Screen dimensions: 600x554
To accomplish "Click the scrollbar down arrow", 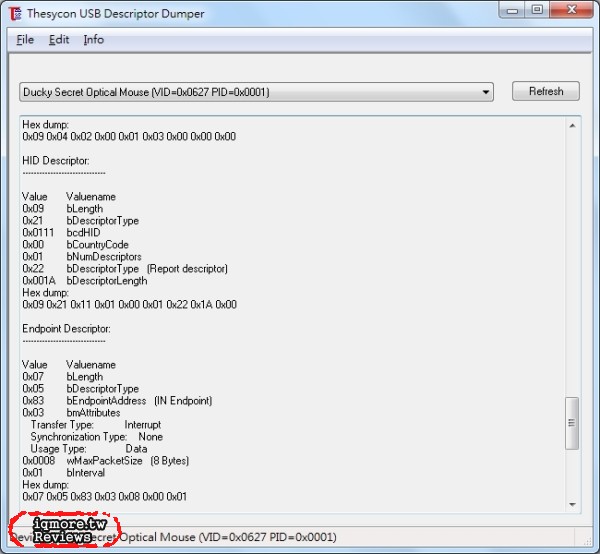I will pos(572,505).
